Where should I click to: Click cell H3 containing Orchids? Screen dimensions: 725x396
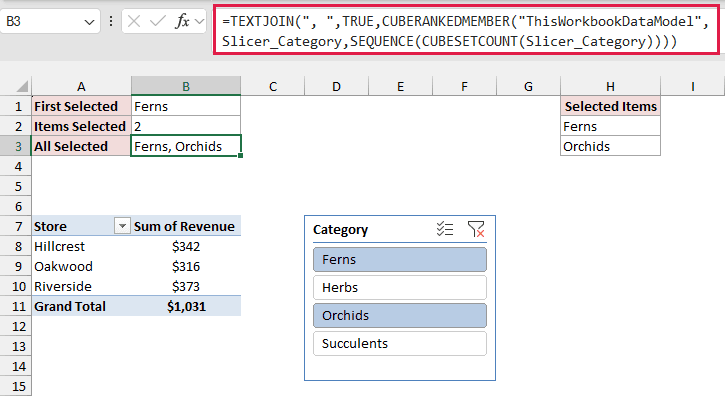coord(610,146)
